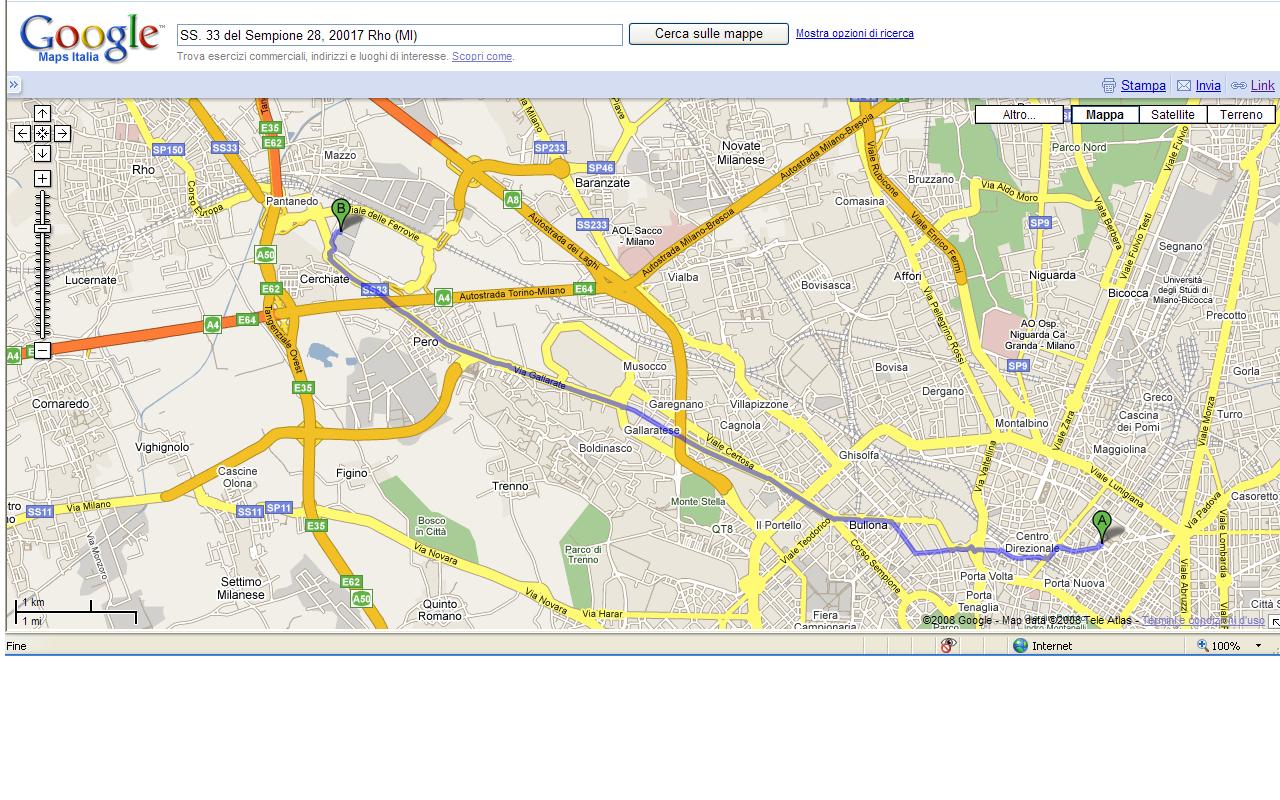Click the Cornaredo town label
Image resolution: width=1280 pixels, height=800 pixels.
pos(60,404)
